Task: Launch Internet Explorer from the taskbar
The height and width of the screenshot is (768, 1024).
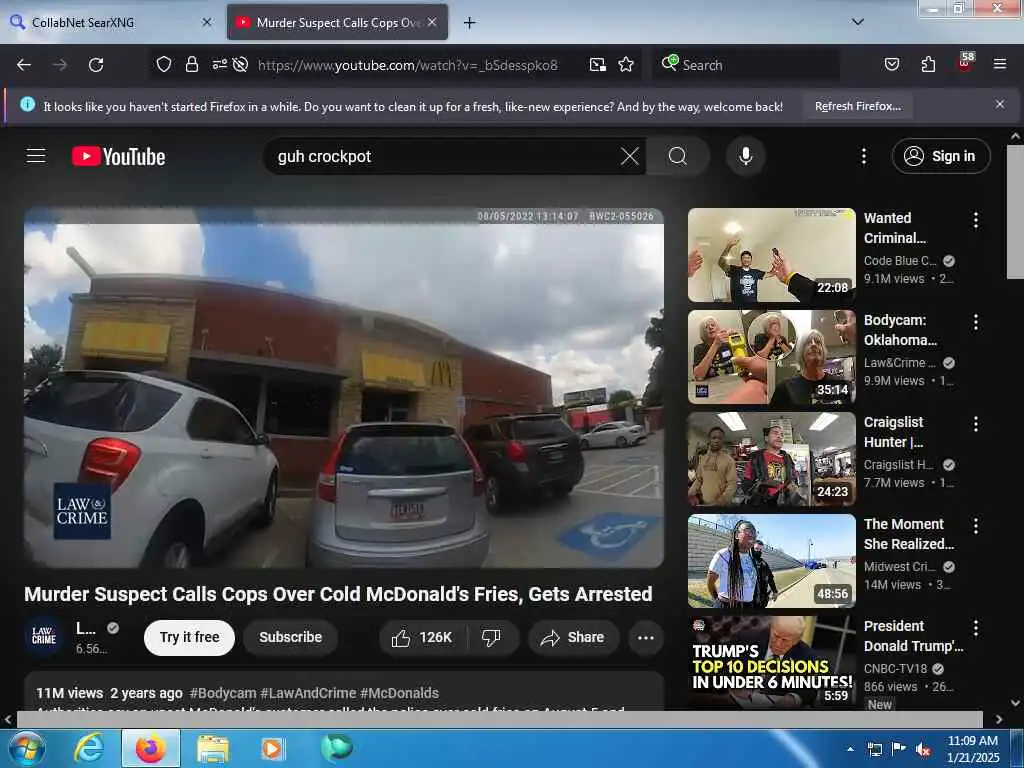Action: tap(89, 748)
